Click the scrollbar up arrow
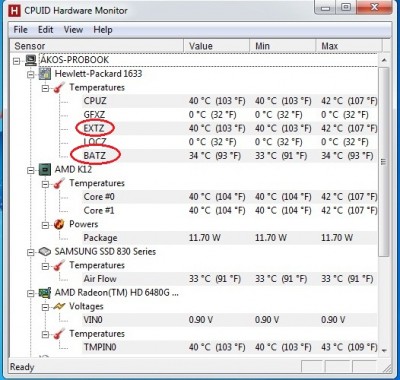 (384, 60)
